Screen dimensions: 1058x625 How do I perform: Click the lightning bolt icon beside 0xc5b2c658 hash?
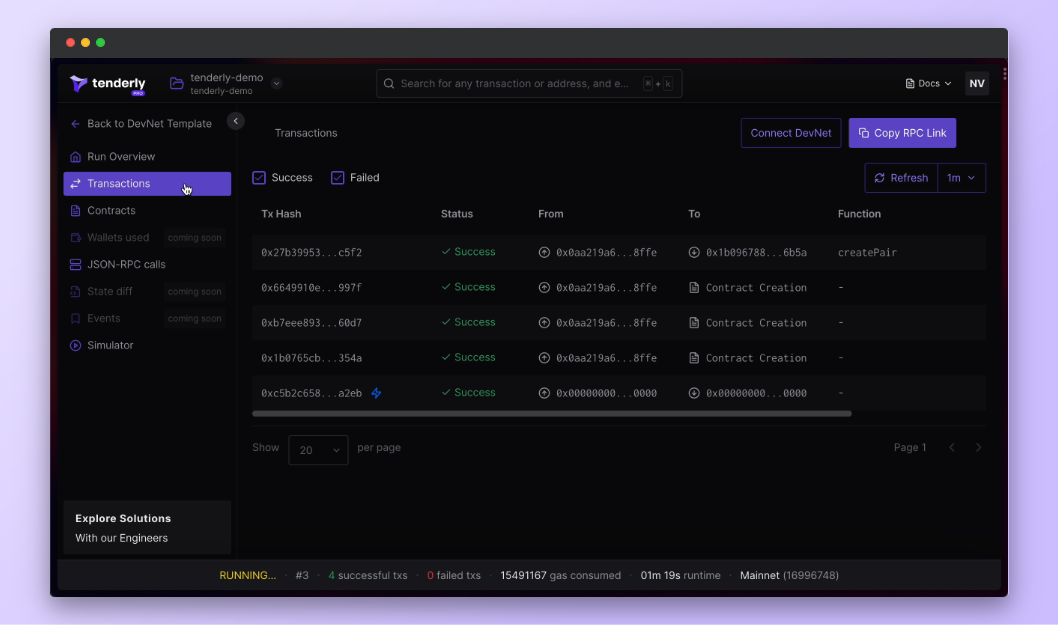pos(376,393)
